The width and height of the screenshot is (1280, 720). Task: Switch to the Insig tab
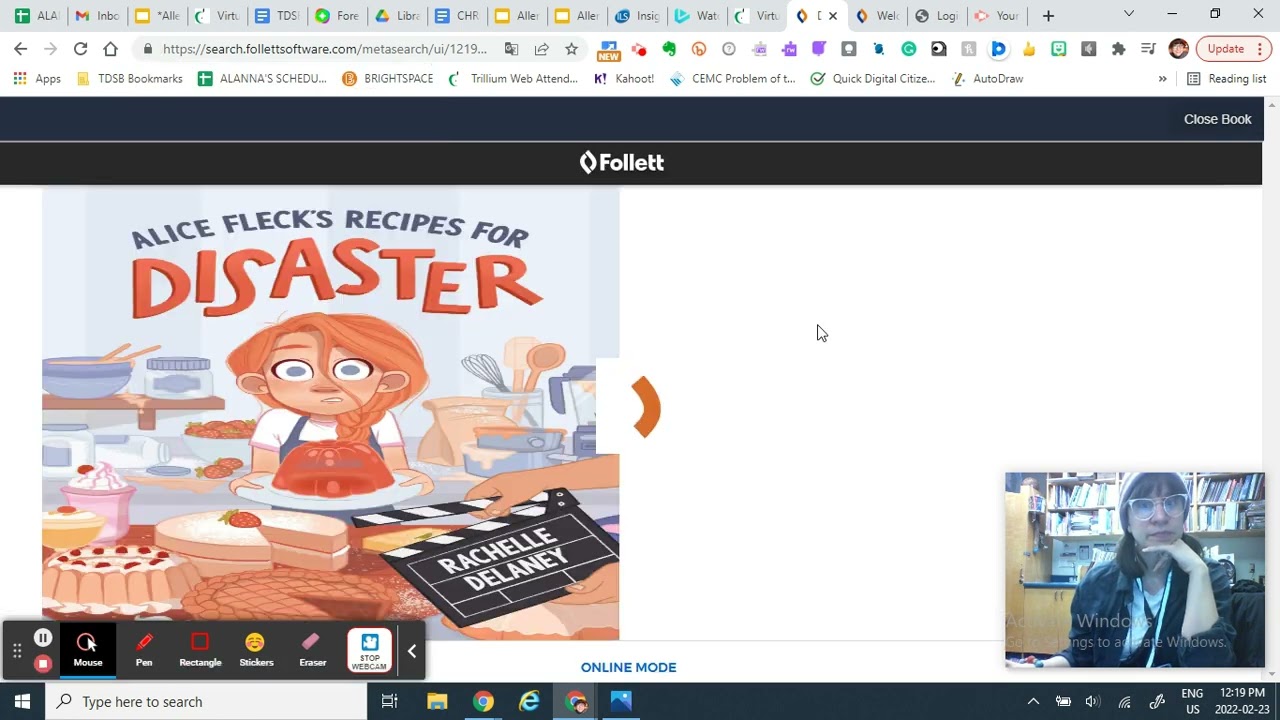pyautogui.click(x=637, y=16)
